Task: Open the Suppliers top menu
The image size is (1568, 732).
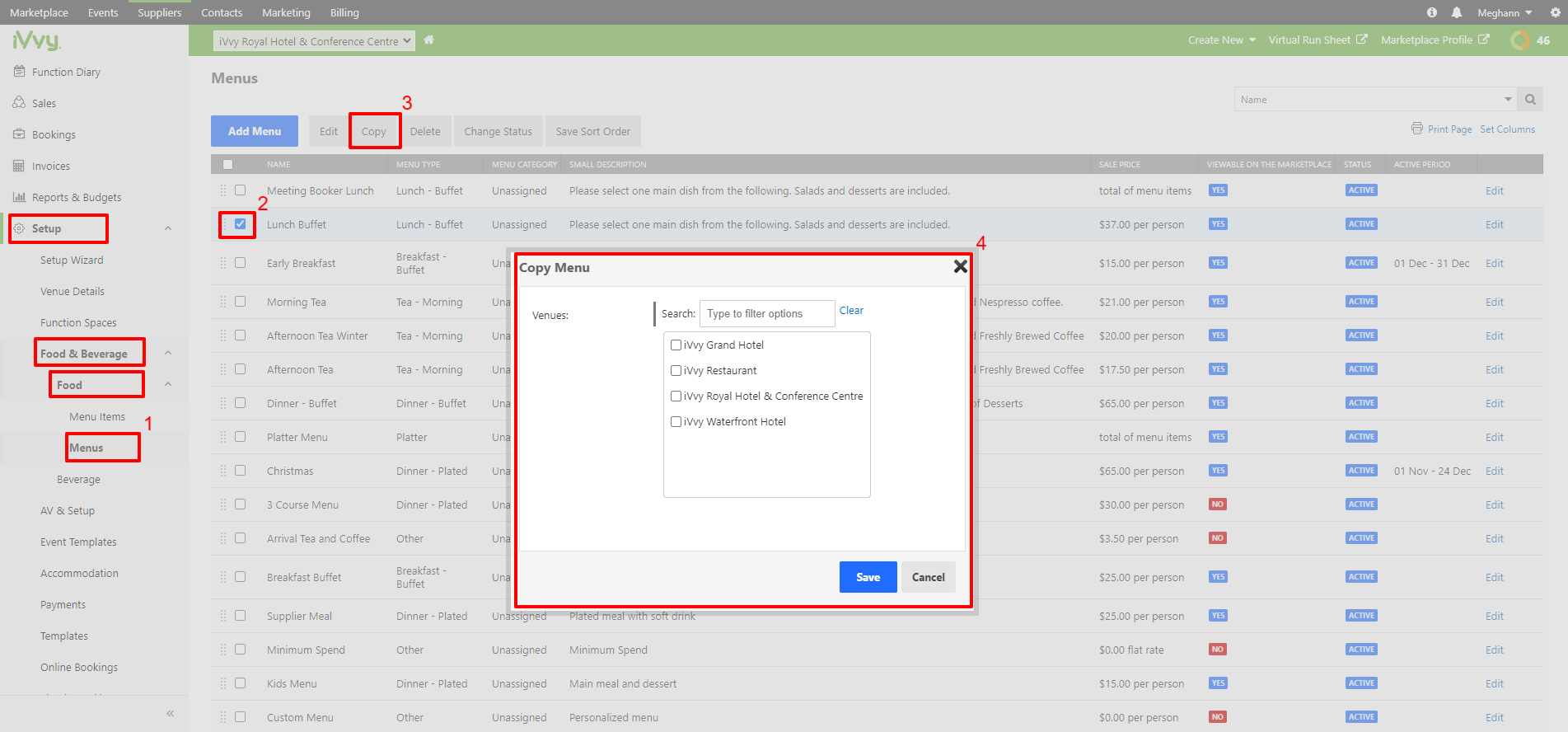Action: point(160,12)
